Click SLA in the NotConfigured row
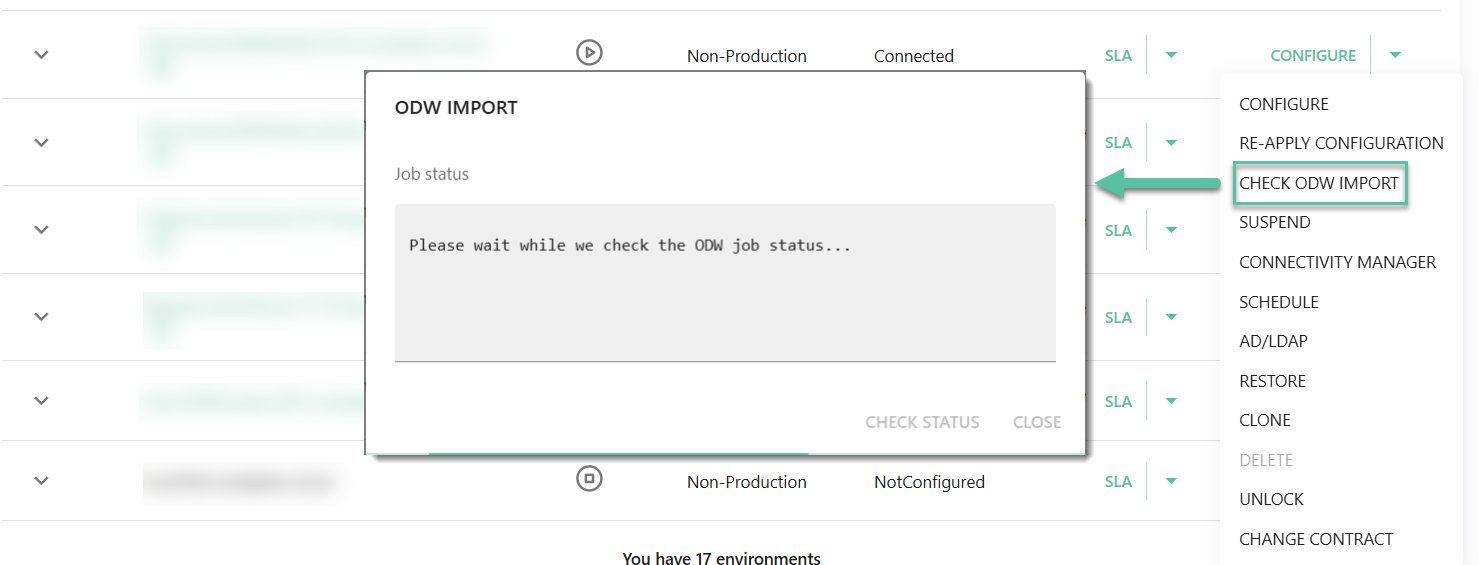 click(x=1118, y=482)
